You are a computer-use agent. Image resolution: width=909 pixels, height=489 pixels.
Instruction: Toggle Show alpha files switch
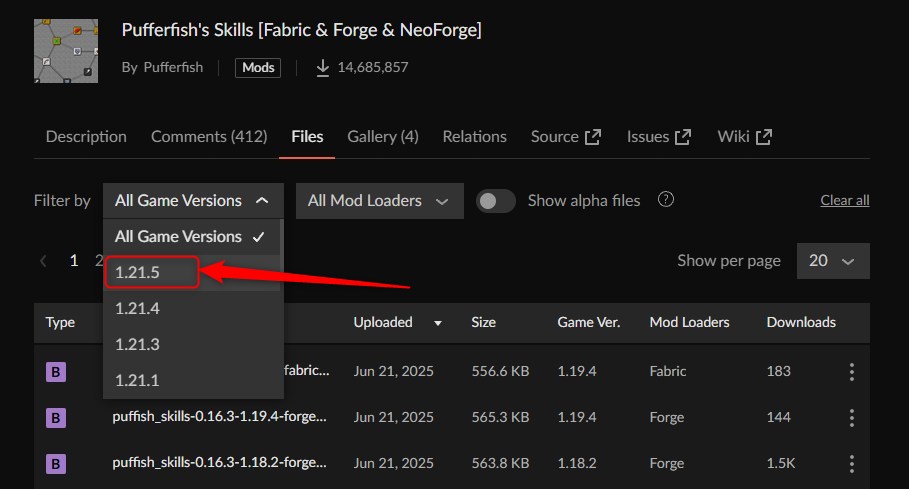(x=496, y=201)
